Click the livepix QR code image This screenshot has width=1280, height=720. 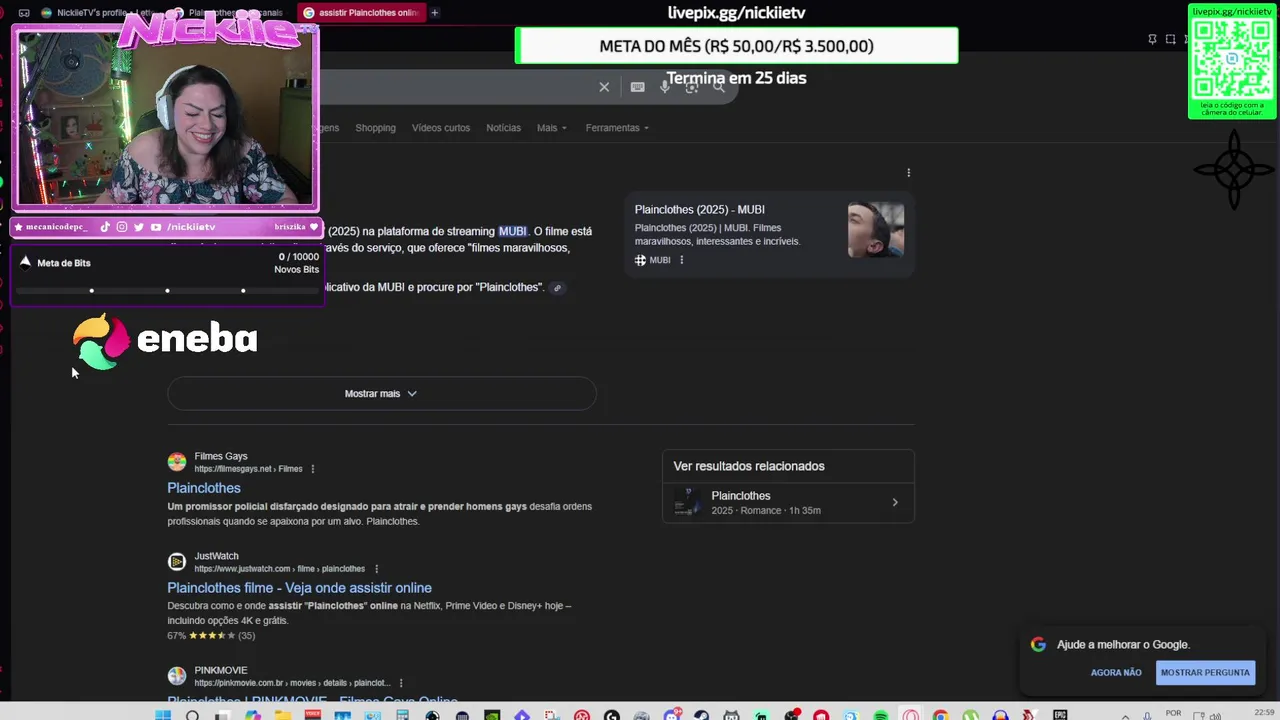tap(1232, 58)
